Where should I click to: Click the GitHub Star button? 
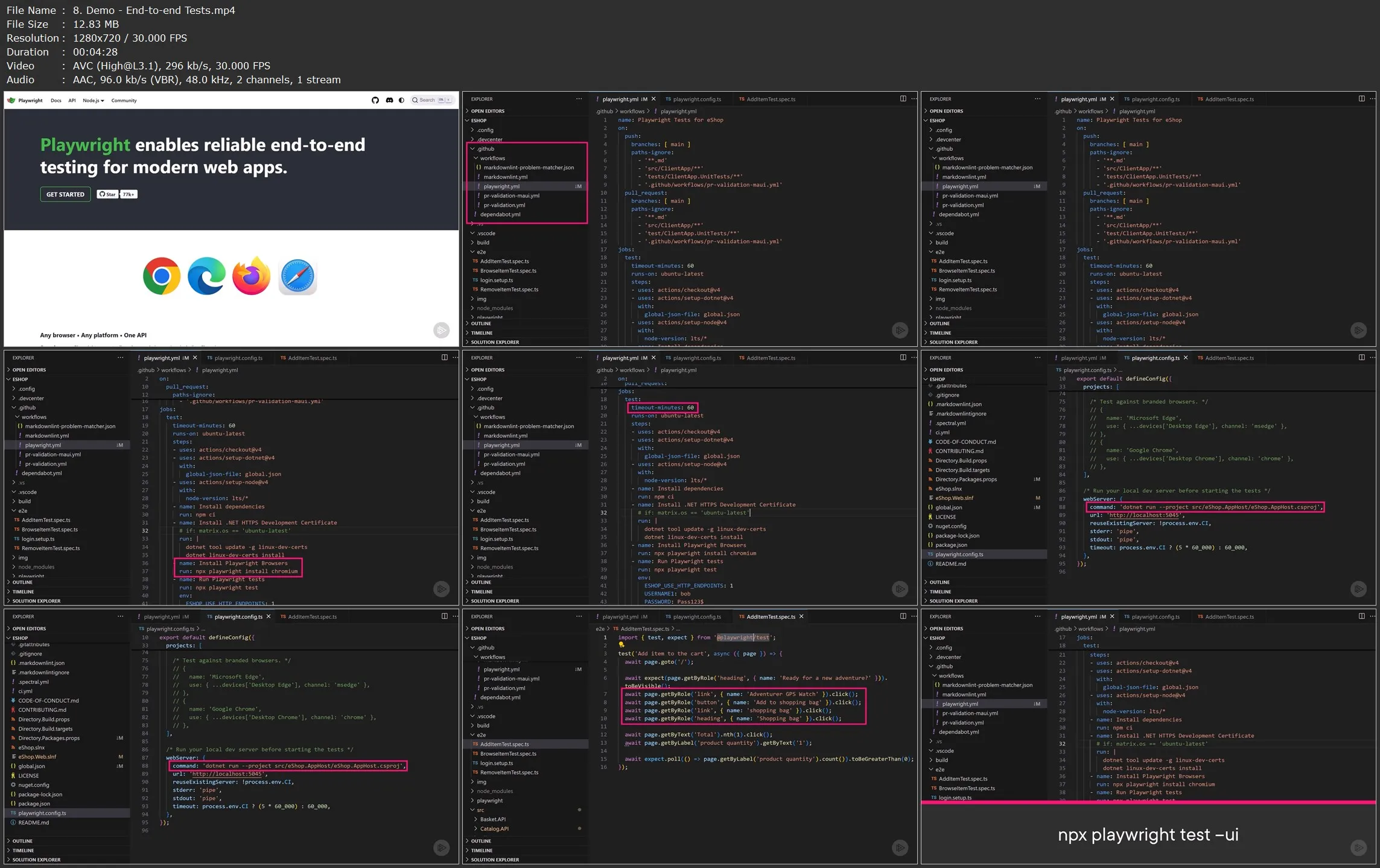coord(107,194)
